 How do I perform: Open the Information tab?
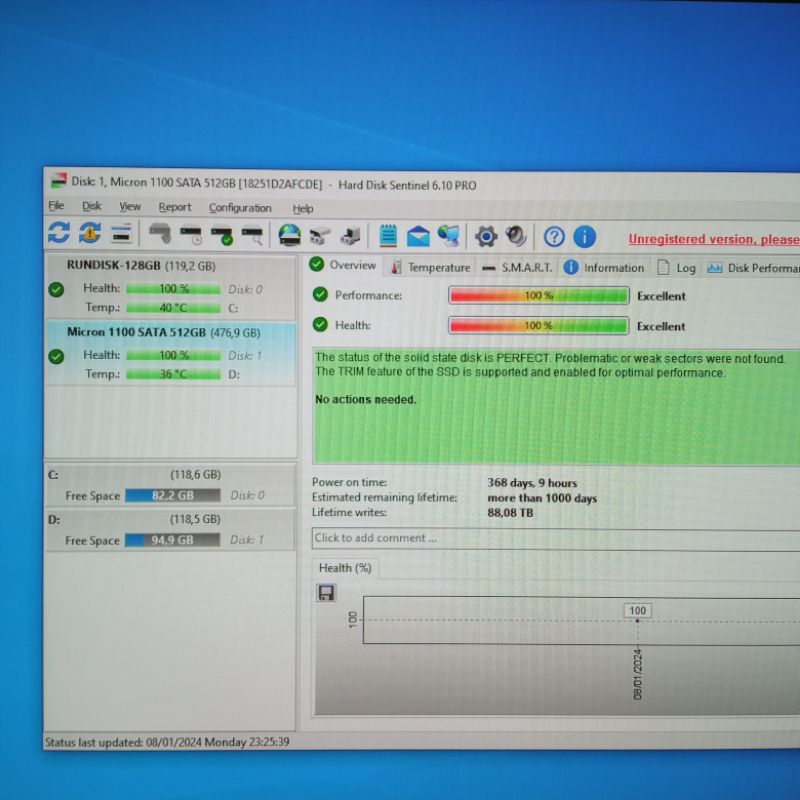point(604,267)
